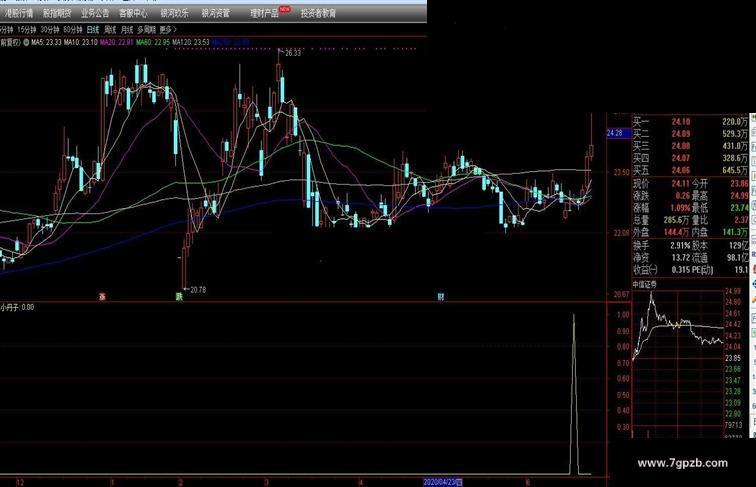Expand the 更多 period options

tap(168, 30)
